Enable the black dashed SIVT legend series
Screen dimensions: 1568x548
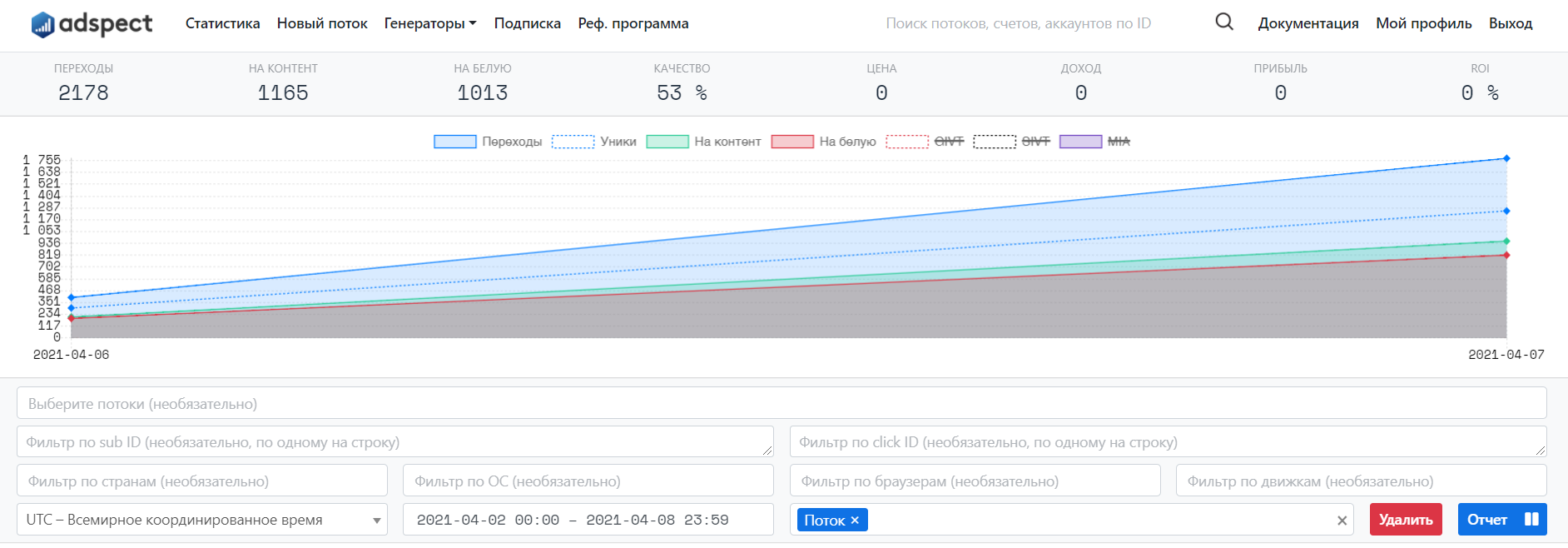tap(1012, 142)
